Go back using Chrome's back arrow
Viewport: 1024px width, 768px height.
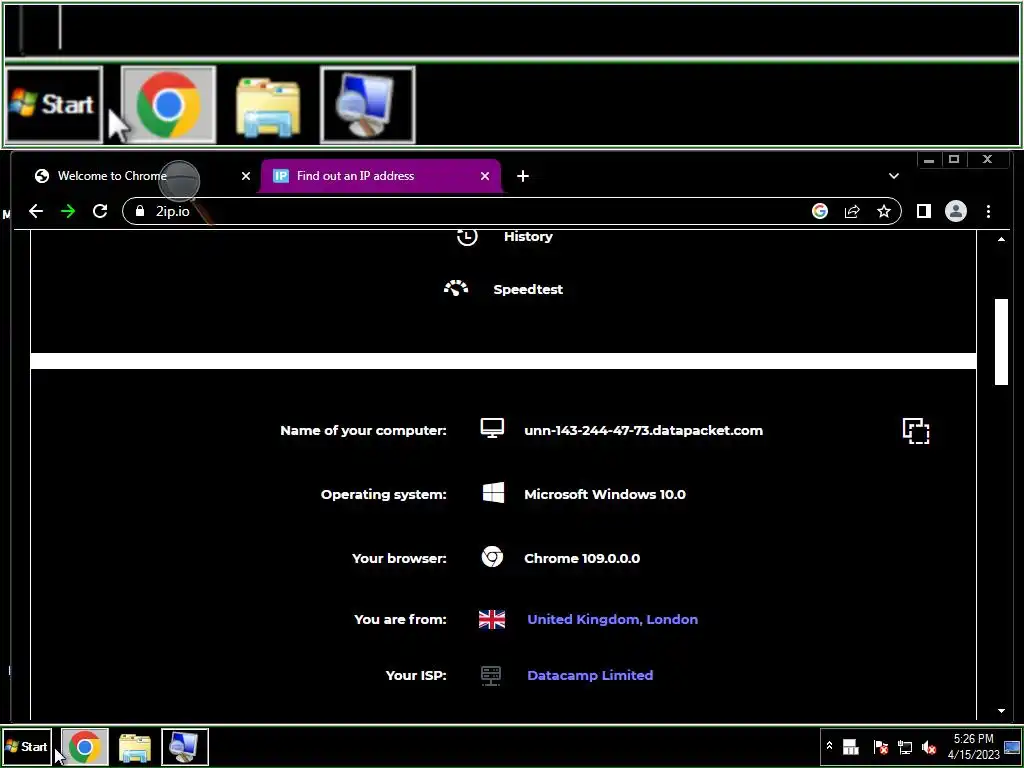[36, 211]
